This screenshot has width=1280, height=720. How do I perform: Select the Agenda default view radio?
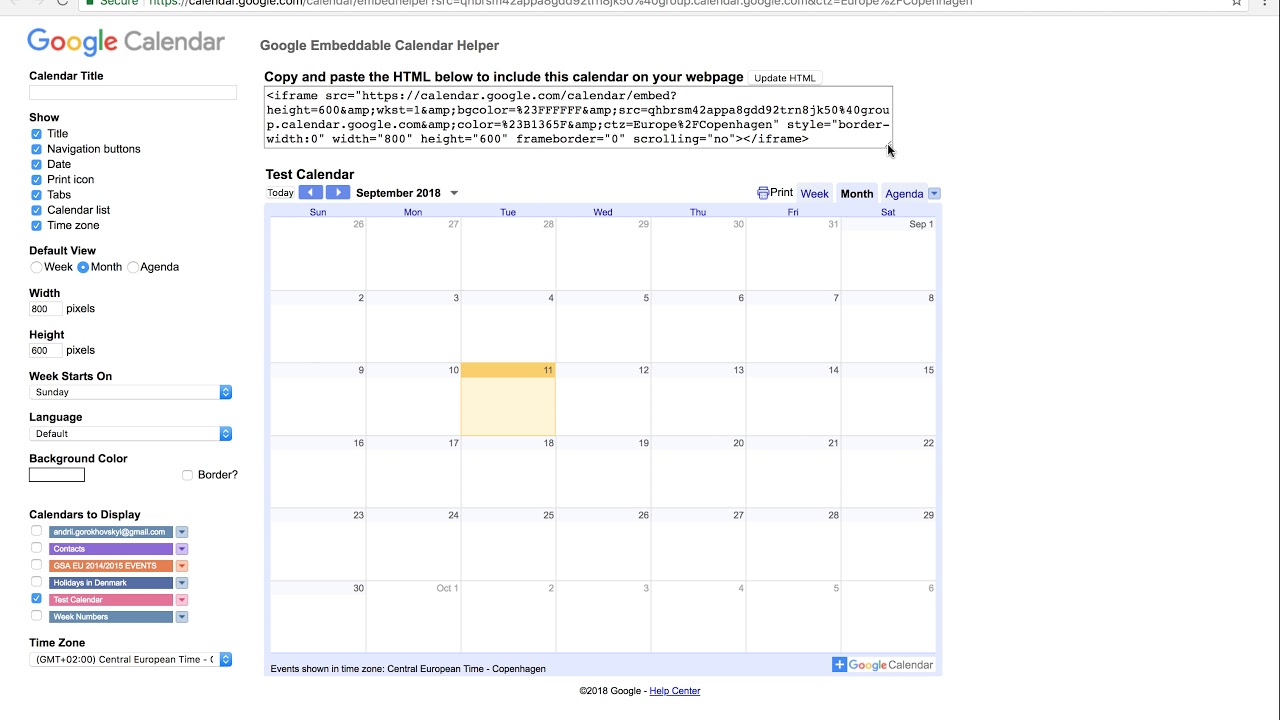pos(133,267)
